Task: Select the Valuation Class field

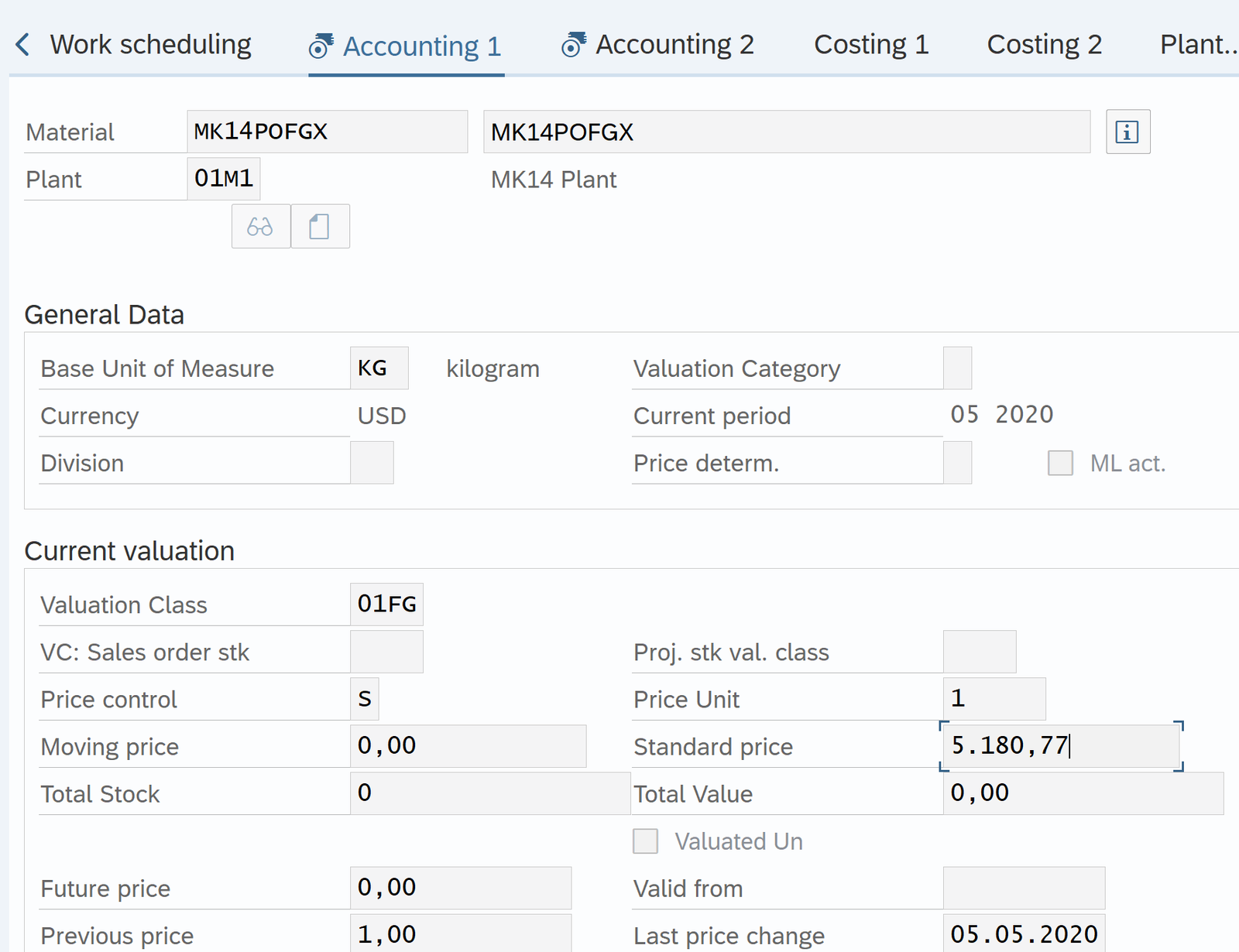Action: point(386,604)
